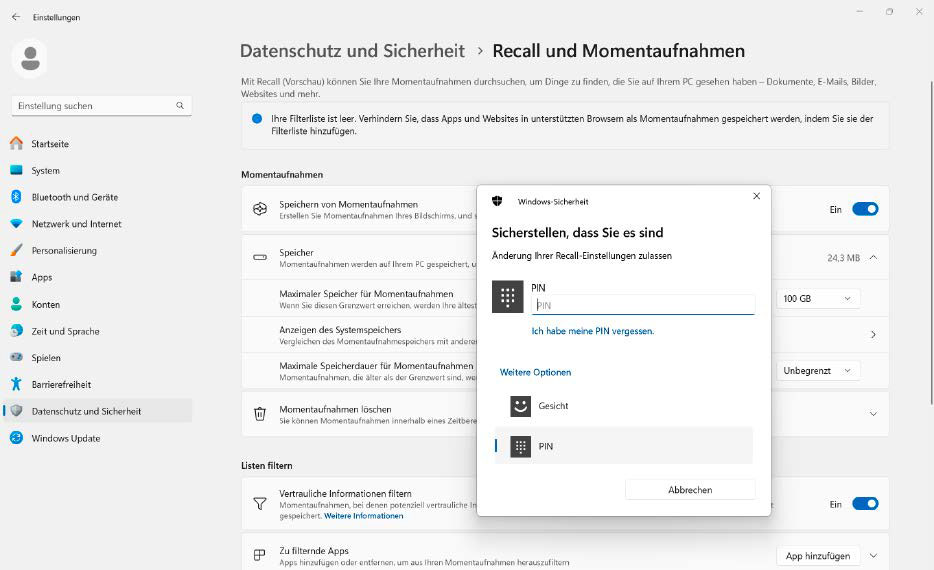Image resolution: width=934 pixels, height=570 pixels.
Task: Click the search magnifier icon
Action: [180, 105]
